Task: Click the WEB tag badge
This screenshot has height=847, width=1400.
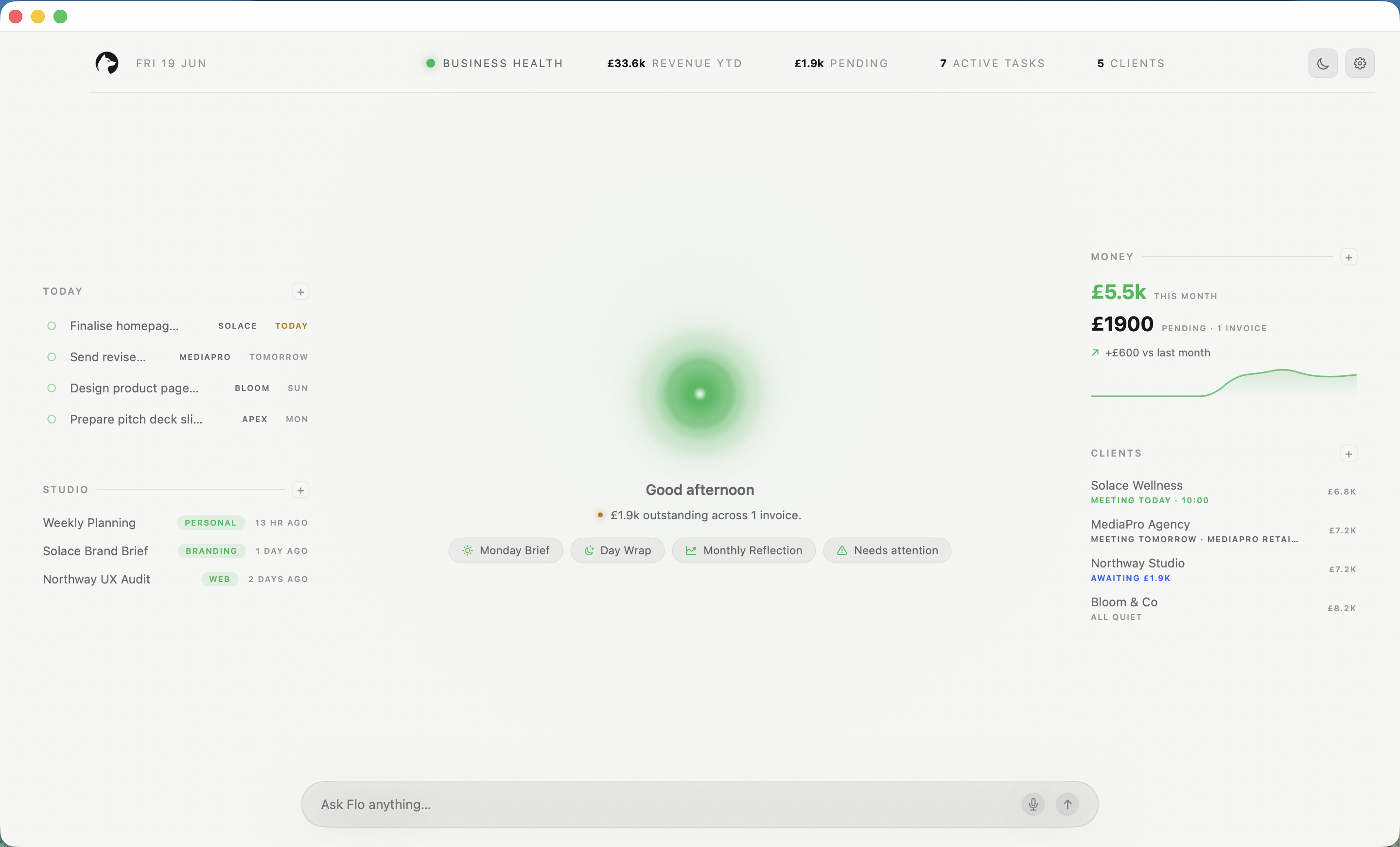Action: tap(219, 579)
